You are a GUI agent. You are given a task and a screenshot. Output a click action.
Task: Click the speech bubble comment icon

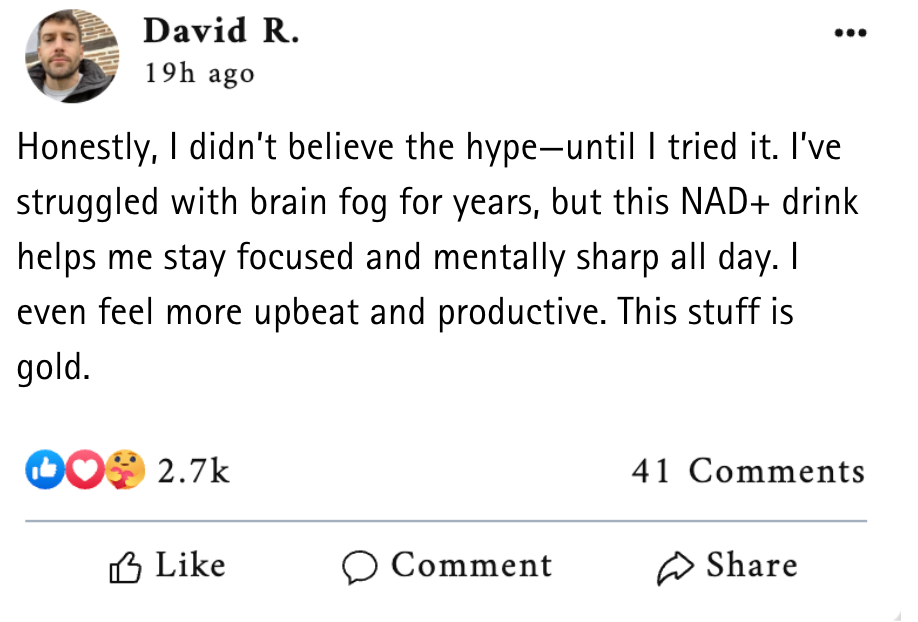tap(359, 567)
